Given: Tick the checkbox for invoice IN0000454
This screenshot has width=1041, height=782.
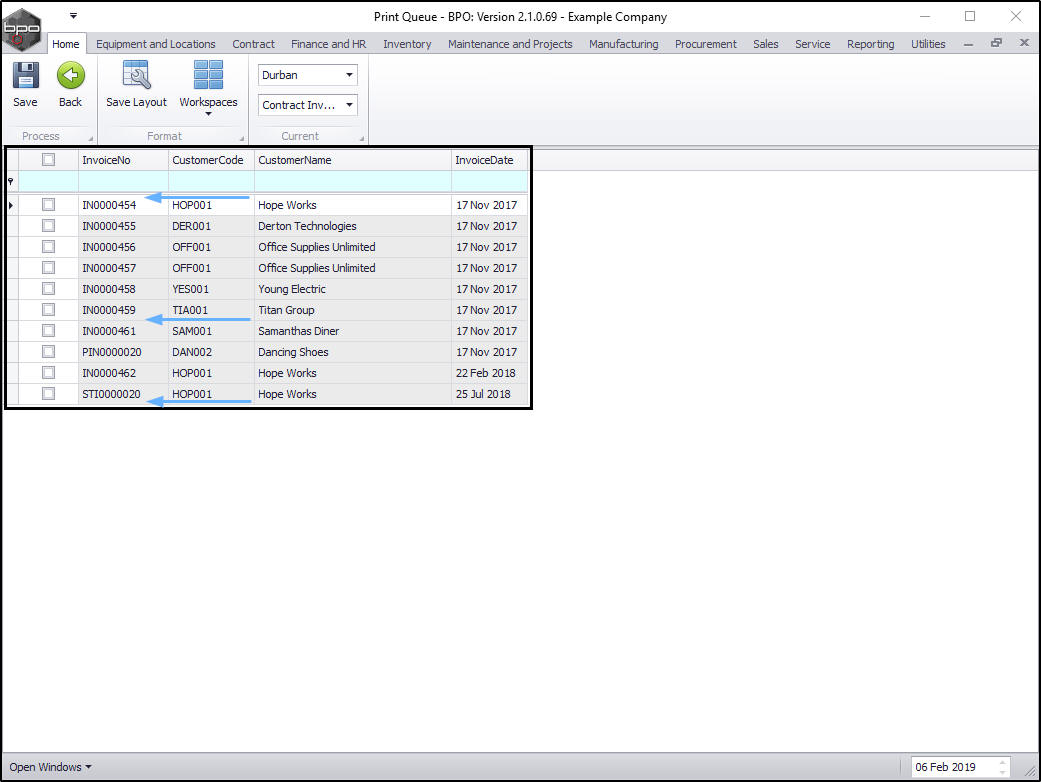Looking at the screenshot, I should point(48,204).
